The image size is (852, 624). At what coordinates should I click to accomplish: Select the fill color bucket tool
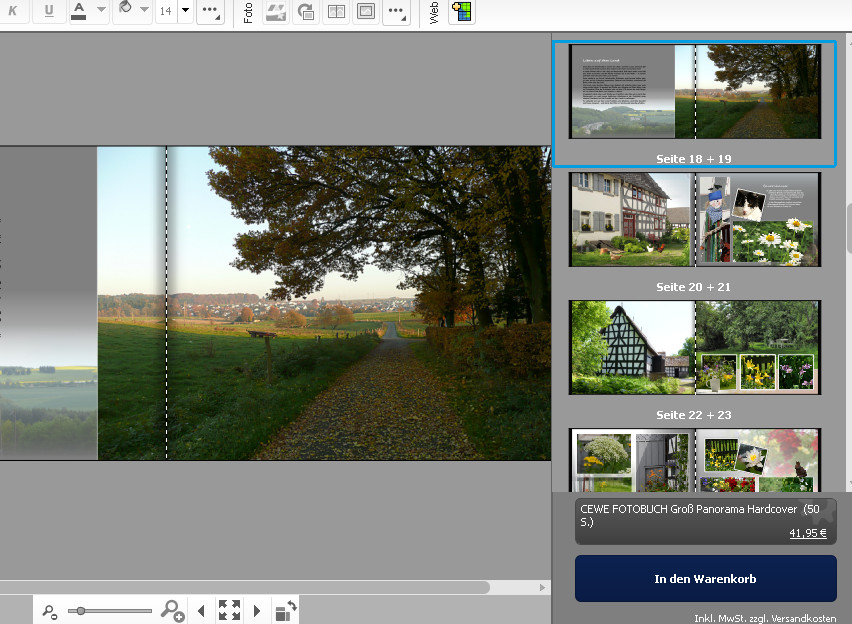pyautogui.click(x=125, y=9)
